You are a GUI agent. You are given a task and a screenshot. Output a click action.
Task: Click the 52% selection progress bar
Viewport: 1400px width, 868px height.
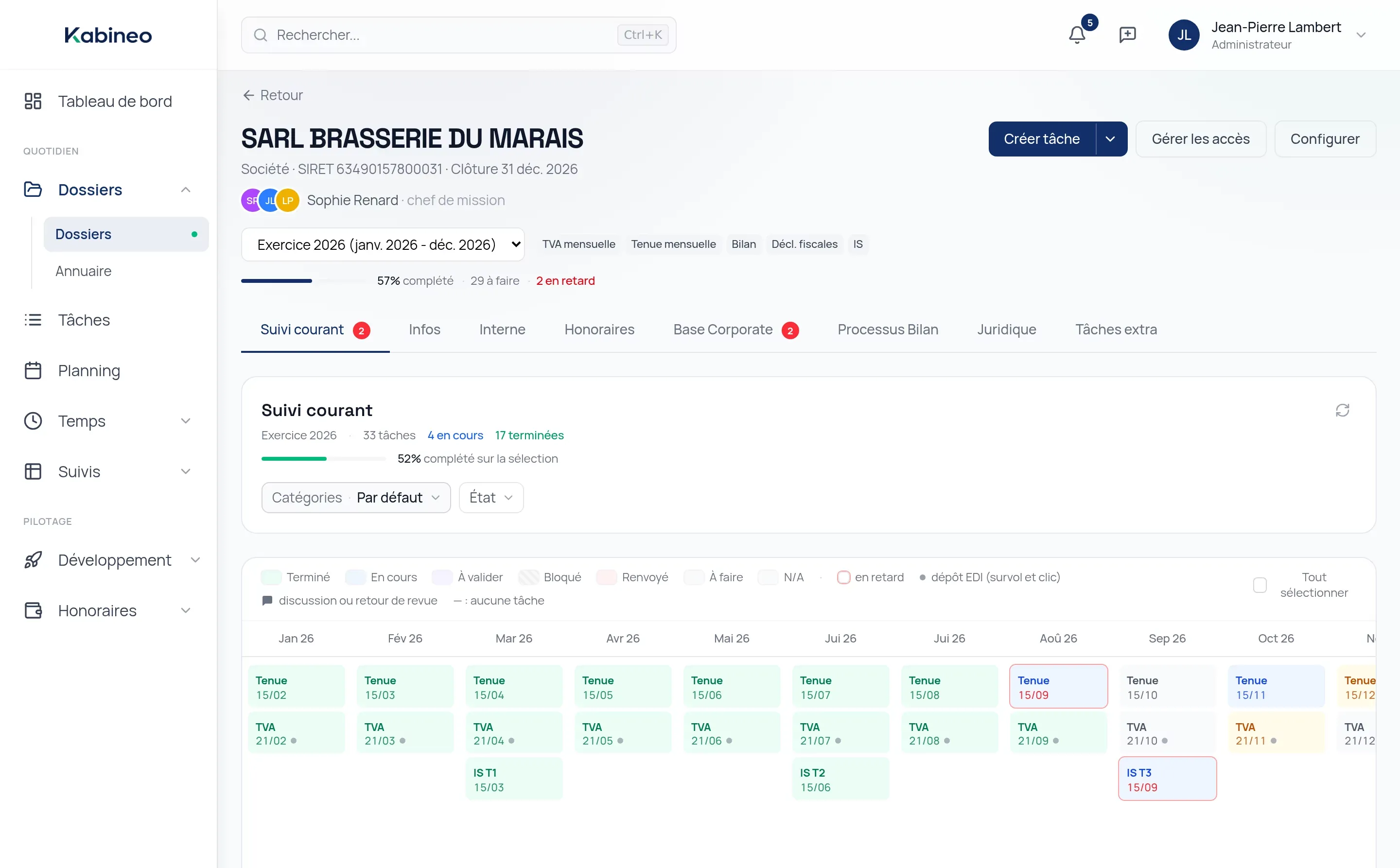323,459
